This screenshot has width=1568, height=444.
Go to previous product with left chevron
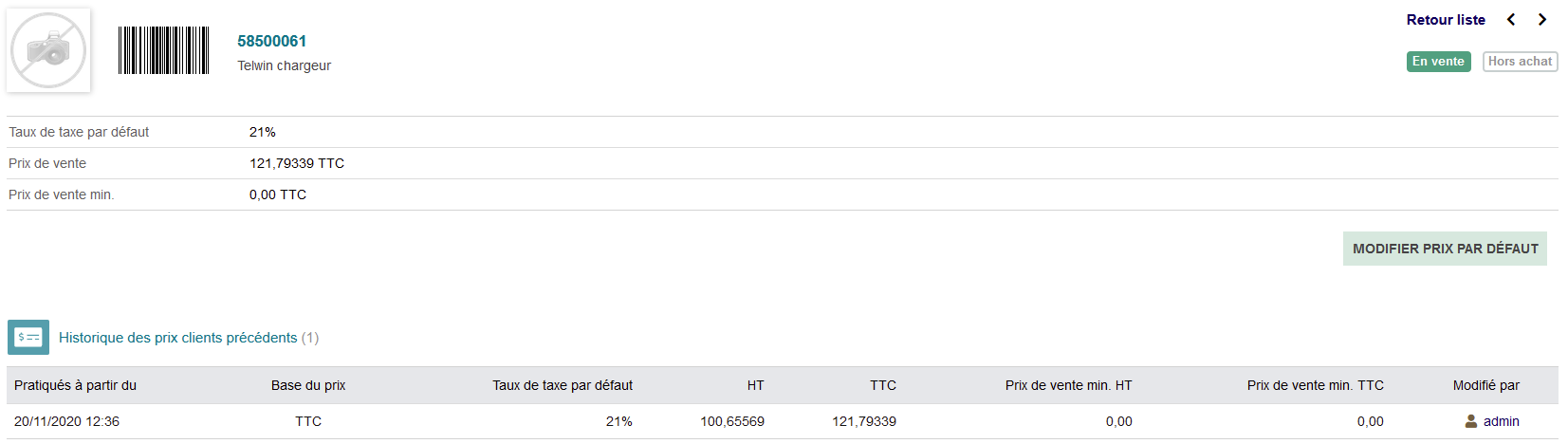(1511, 20)
